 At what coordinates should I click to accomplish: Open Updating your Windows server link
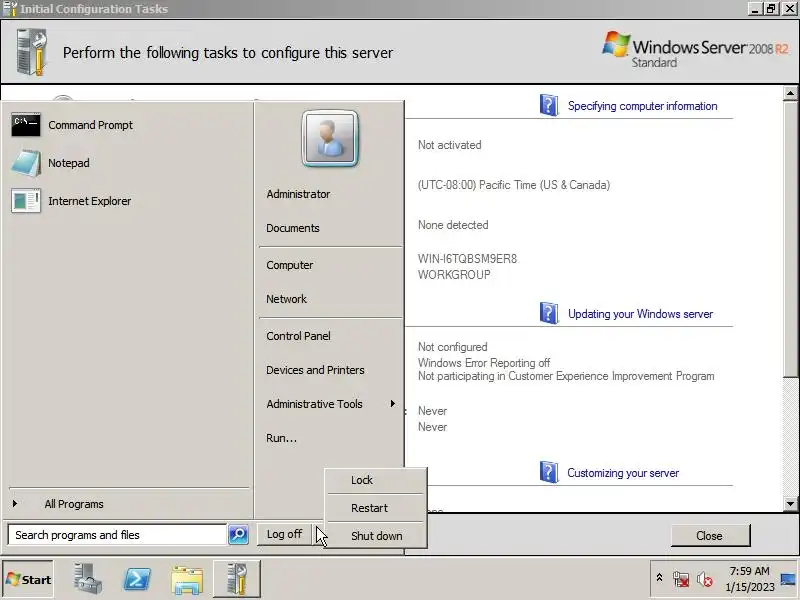coord(640,314)
